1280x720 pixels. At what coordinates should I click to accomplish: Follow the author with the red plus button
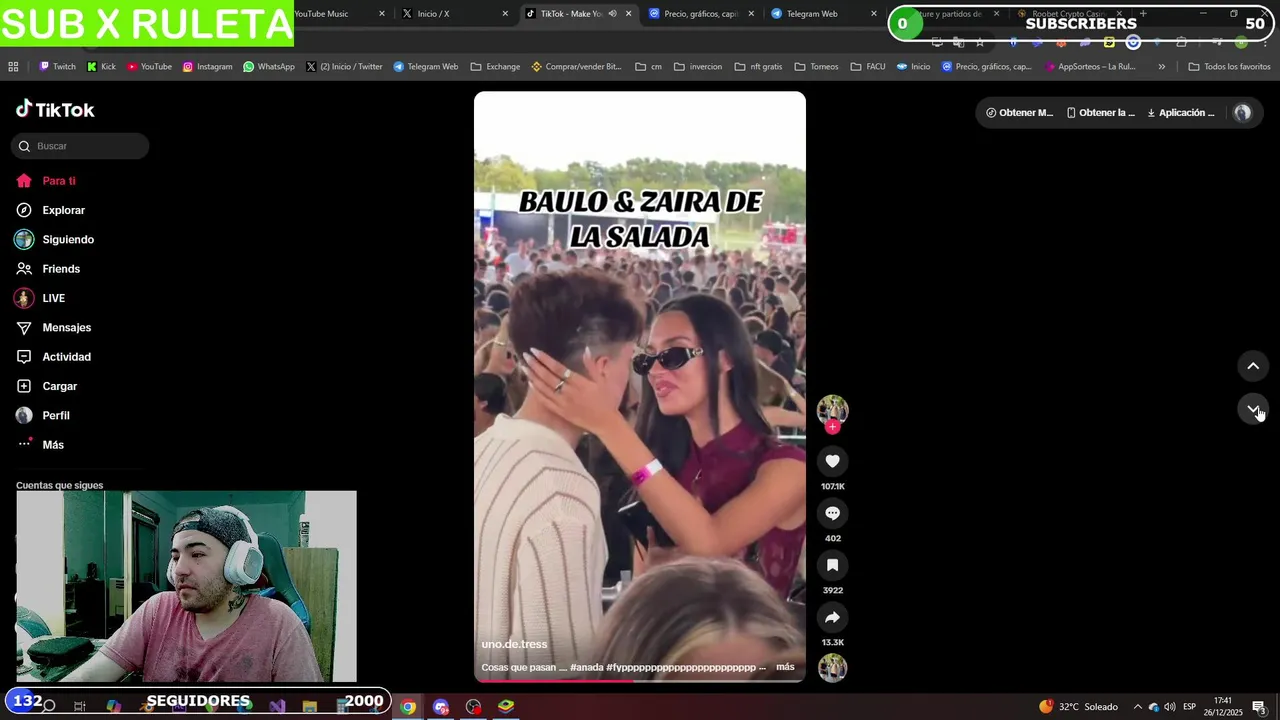(832, 427)
